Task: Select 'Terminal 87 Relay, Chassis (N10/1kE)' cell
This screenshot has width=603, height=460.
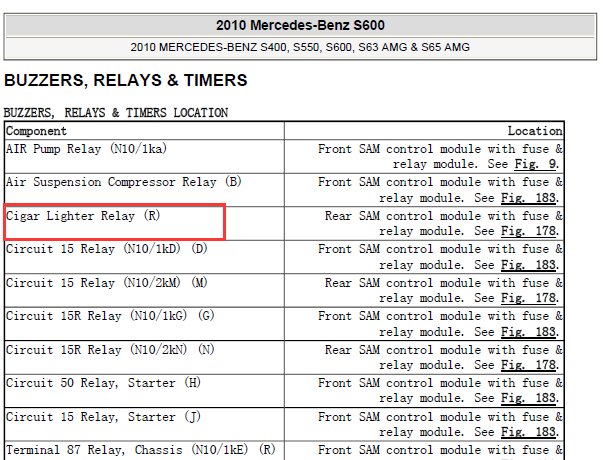Action: [x=145, y=451]
